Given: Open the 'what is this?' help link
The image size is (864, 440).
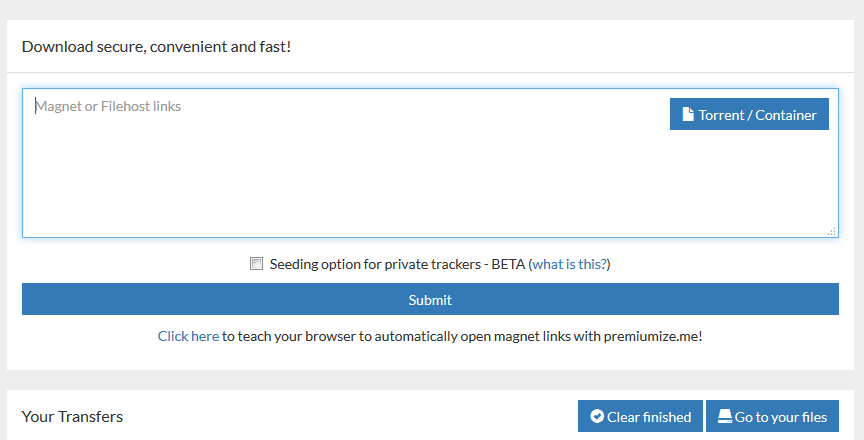Looking at the screenshot, I should click(x=569, y=264).
